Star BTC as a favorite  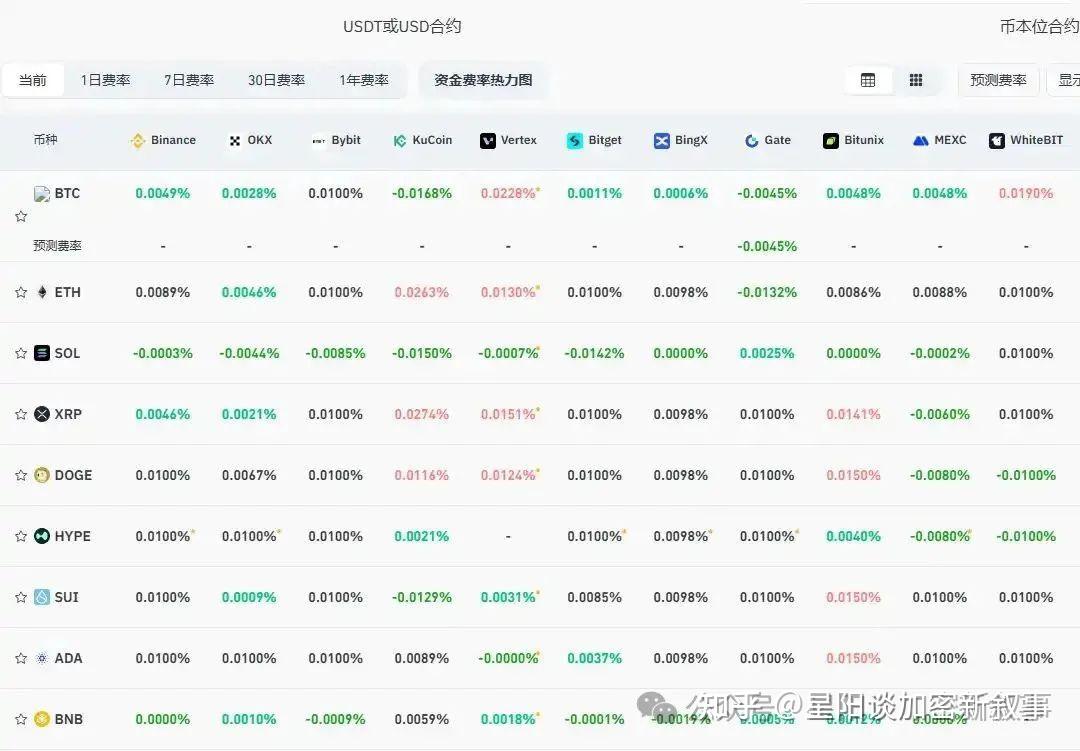(x=20, y=214)
